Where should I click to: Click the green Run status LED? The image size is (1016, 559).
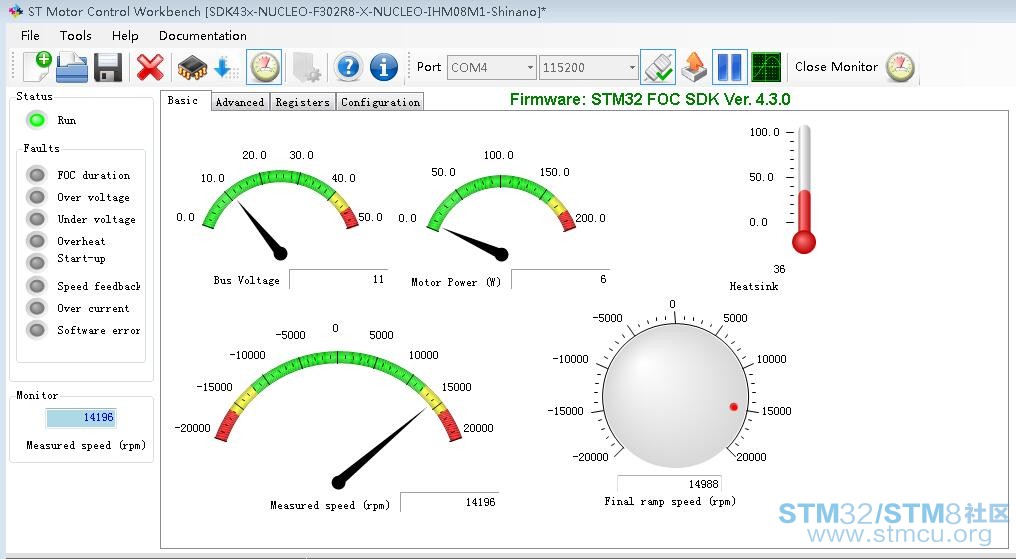(36, 120)
